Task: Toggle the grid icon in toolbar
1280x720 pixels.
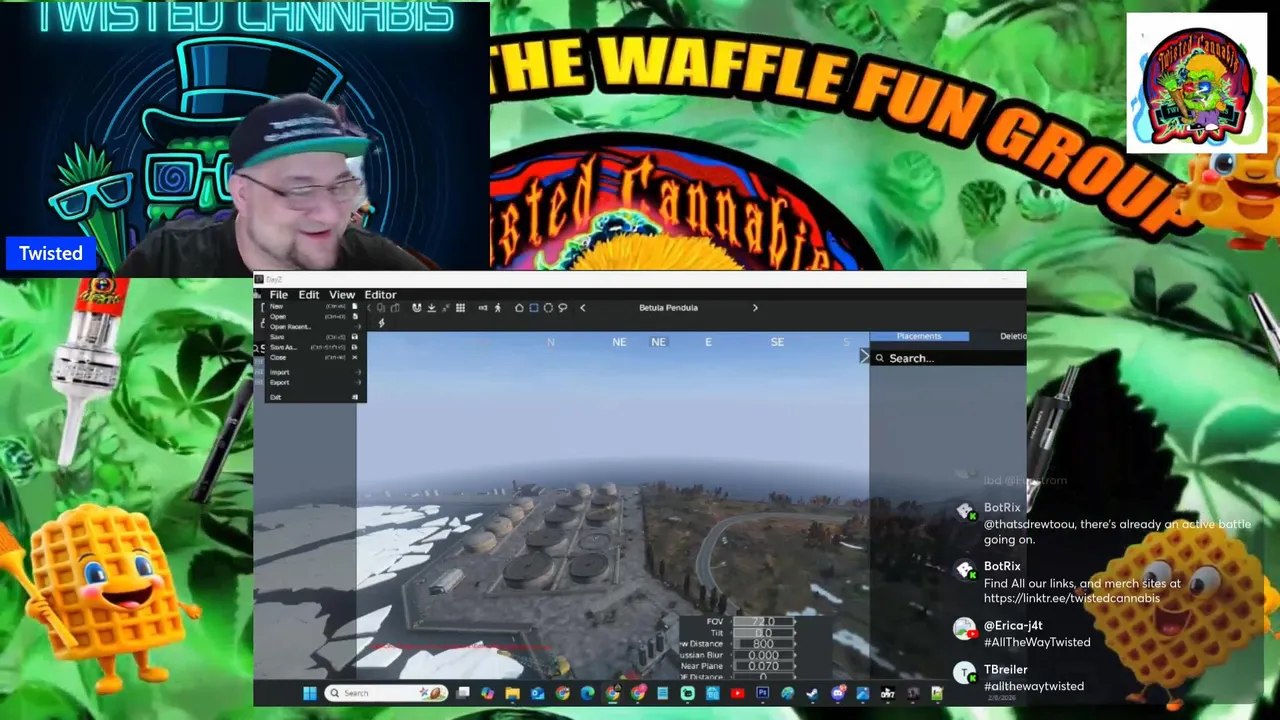Action: [x=460, y=308]
